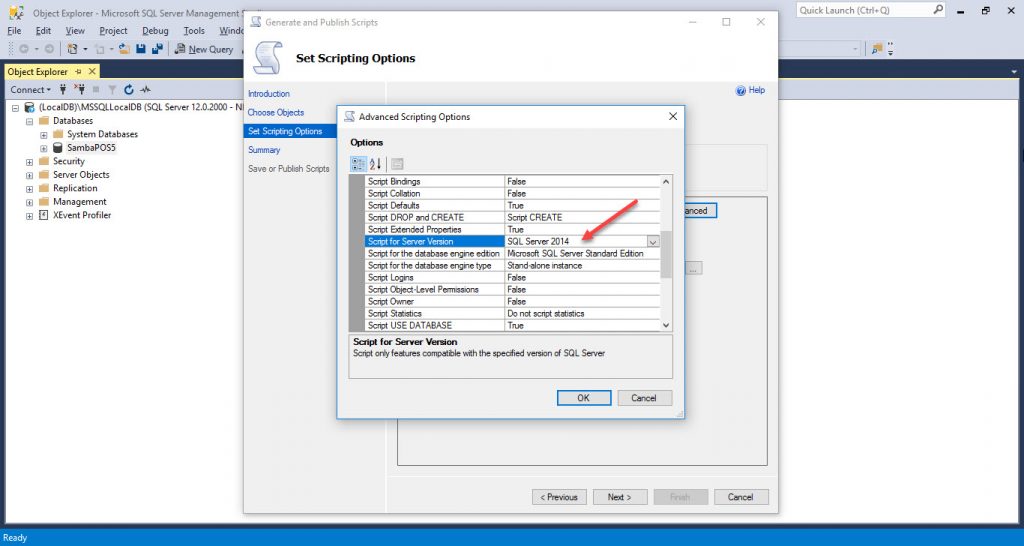Image resolution: width=1024 pixels, height=546 pixels.
Task: Select database engine edition value cell
Action: pyautogui.click(x=583, y=253)
